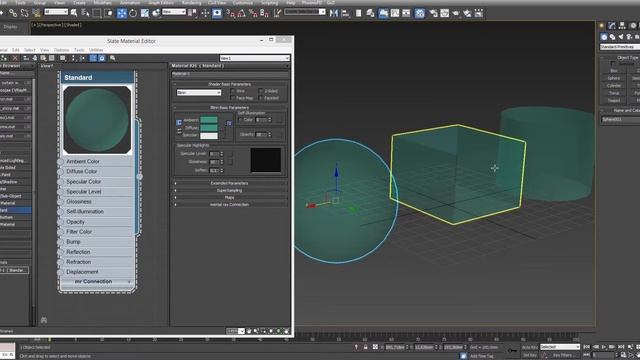Click the Select and Link chain icon
Screen dimensions: 640x360
(x=13, y=13)
